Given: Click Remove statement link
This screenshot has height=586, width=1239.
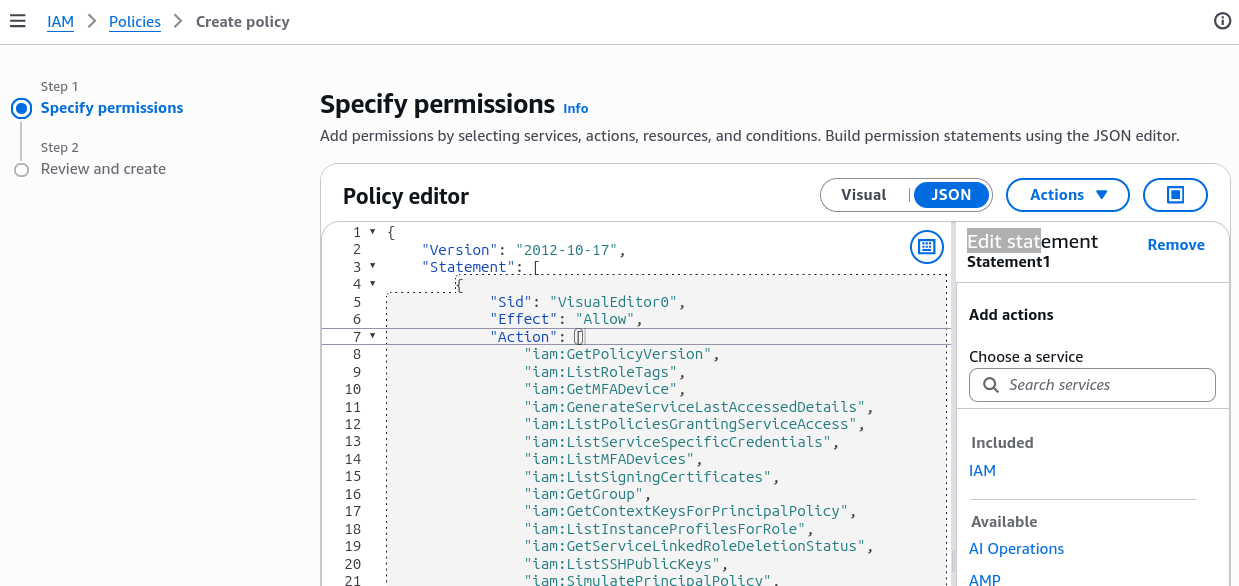Looking at the screenshot, I should 1176,245.
